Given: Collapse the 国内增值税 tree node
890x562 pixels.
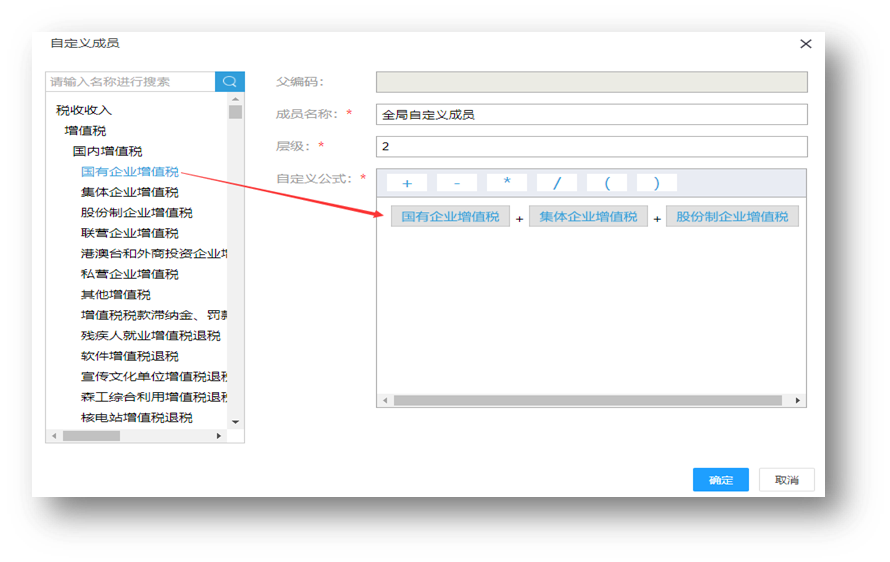Looking at the screenshot, I should pos(107,151).
